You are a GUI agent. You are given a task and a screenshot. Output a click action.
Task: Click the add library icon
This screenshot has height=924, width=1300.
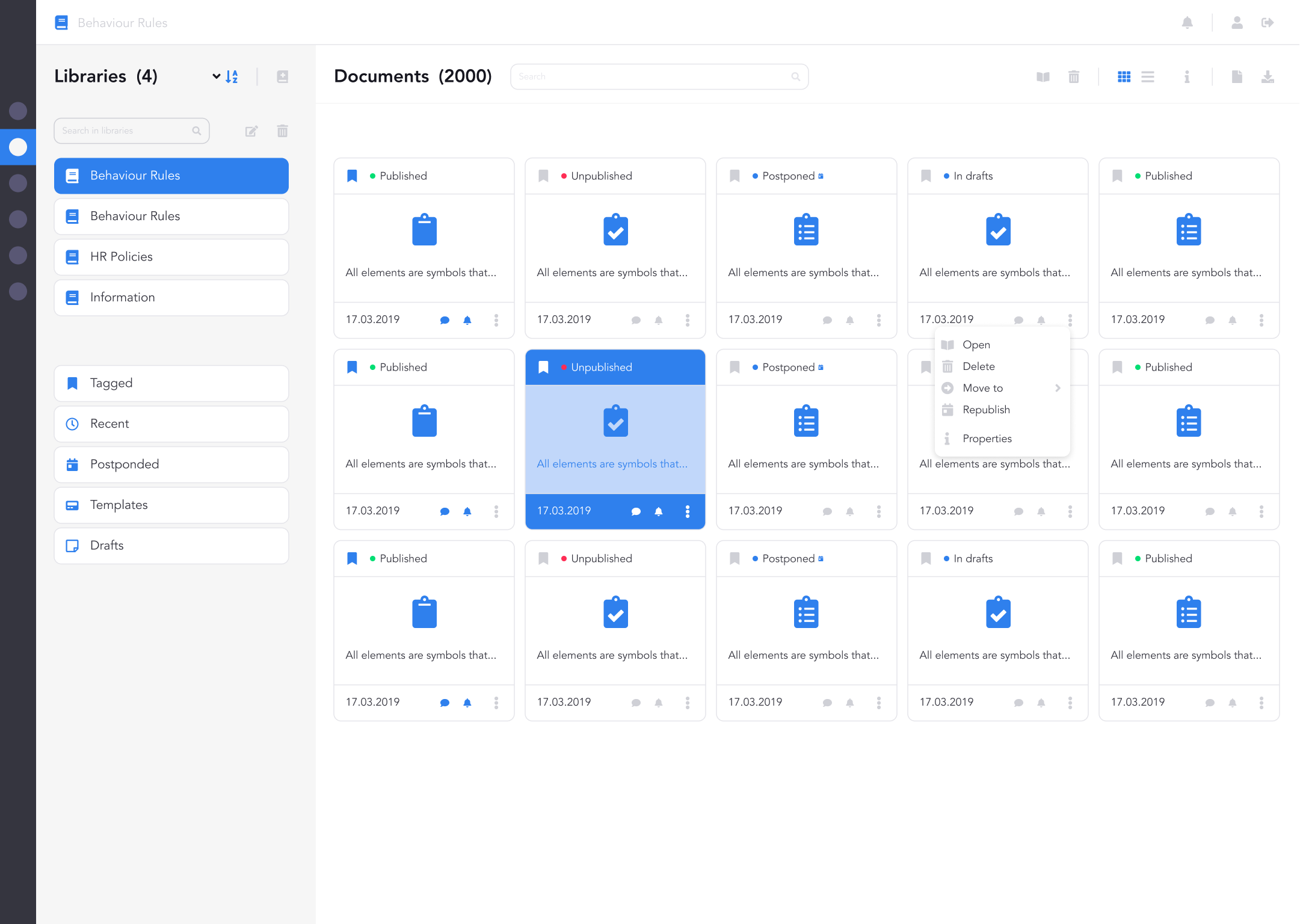coord(282,76)
